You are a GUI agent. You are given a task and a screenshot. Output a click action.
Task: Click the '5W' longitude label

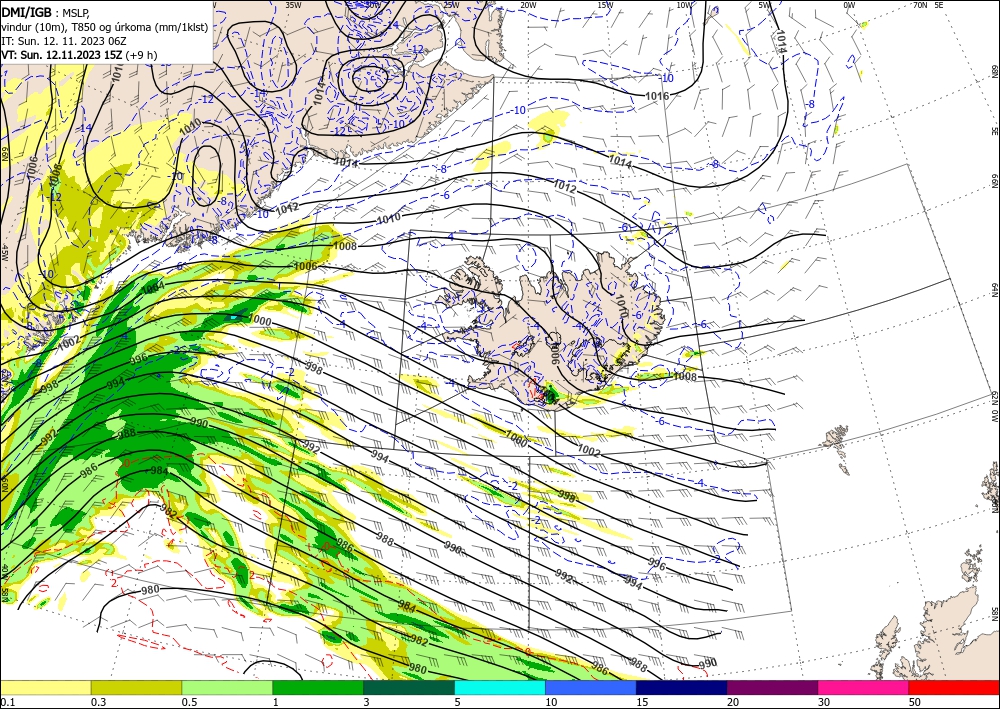(x=764, y=5)
